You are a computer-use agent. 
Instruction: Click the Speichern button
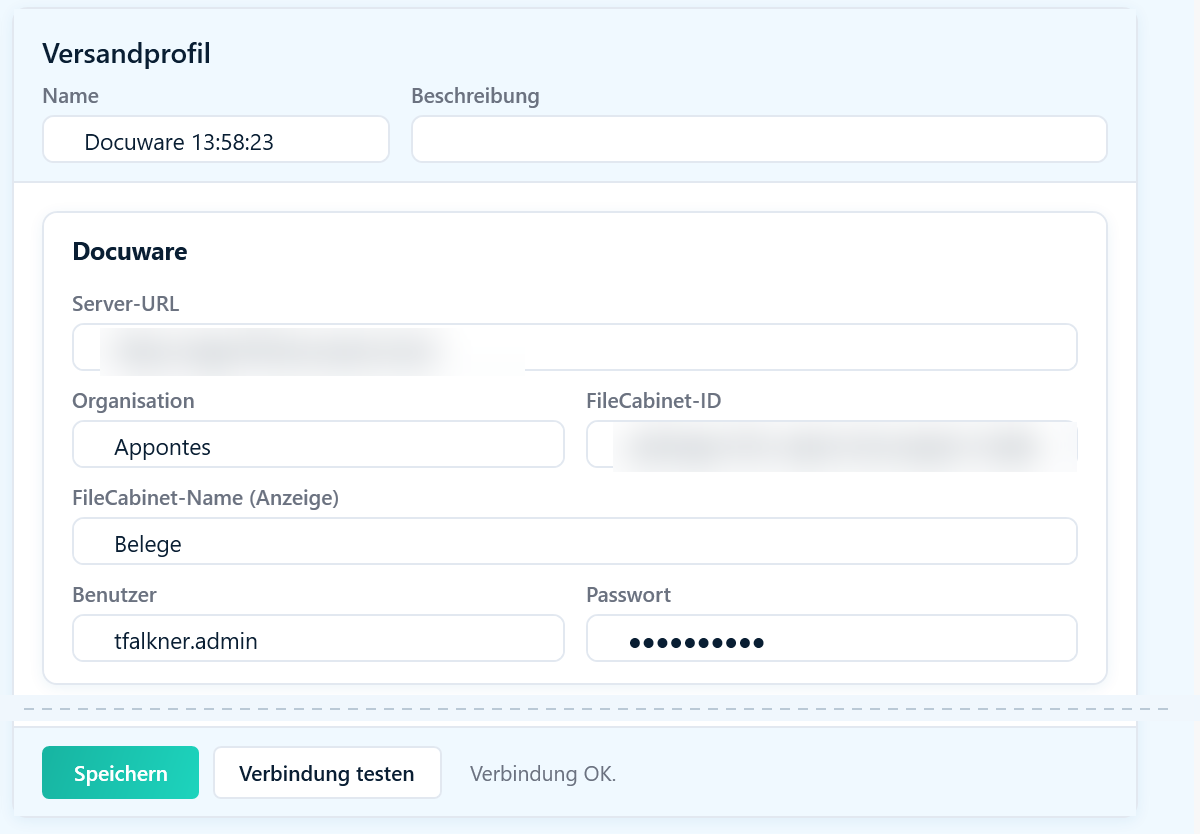click(120, 773)
